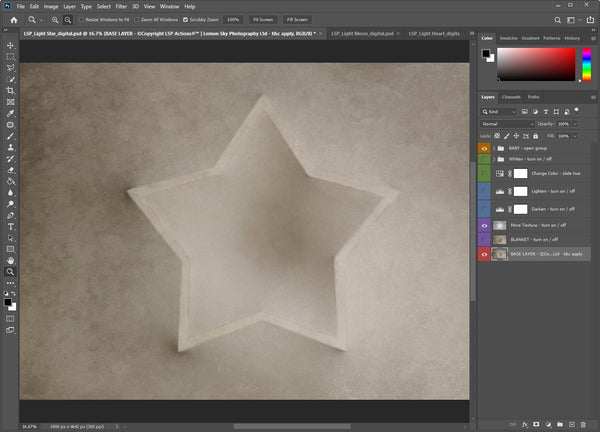Select the Zoom tool in toolbar

(11, 272)
